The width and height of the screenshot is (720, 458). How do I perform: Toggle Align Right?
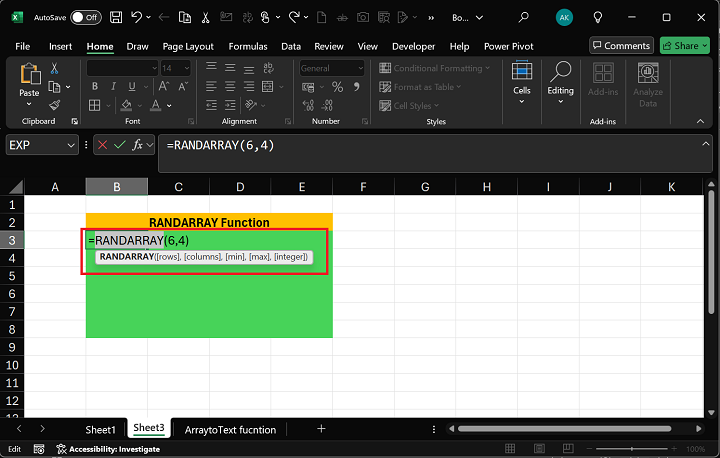pos(249,86)
